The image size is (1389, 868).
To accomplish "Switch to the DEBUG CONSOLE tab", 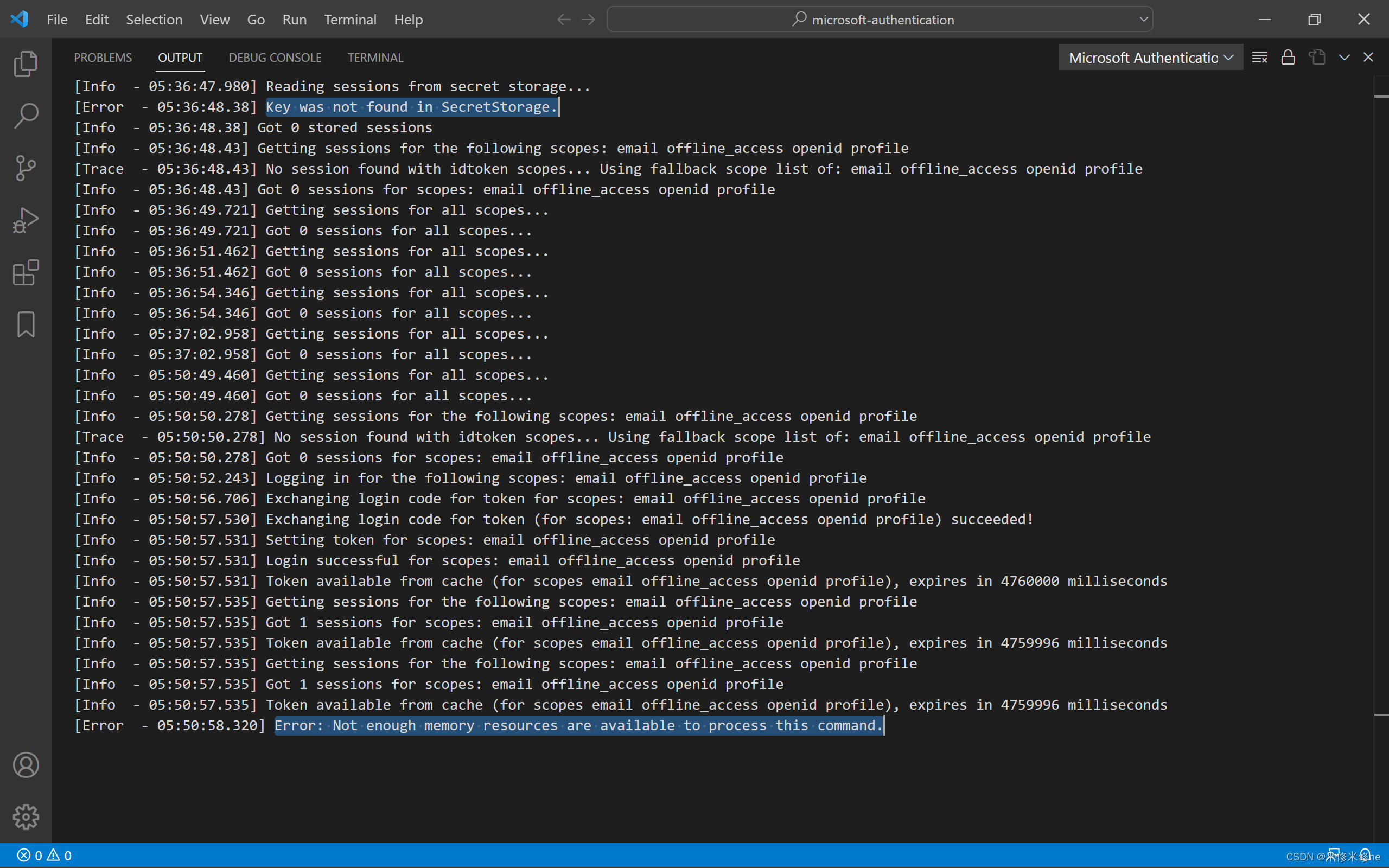I will (x=275, y=58).
